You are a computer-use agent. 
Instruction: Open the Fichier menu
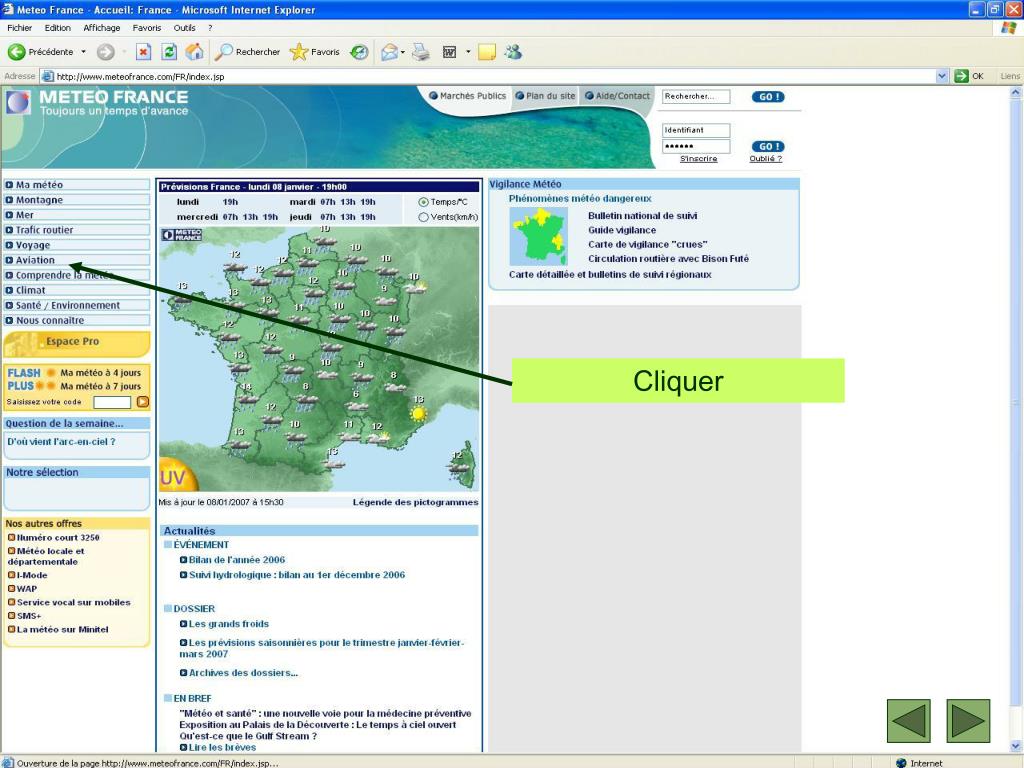pos(20,28)
